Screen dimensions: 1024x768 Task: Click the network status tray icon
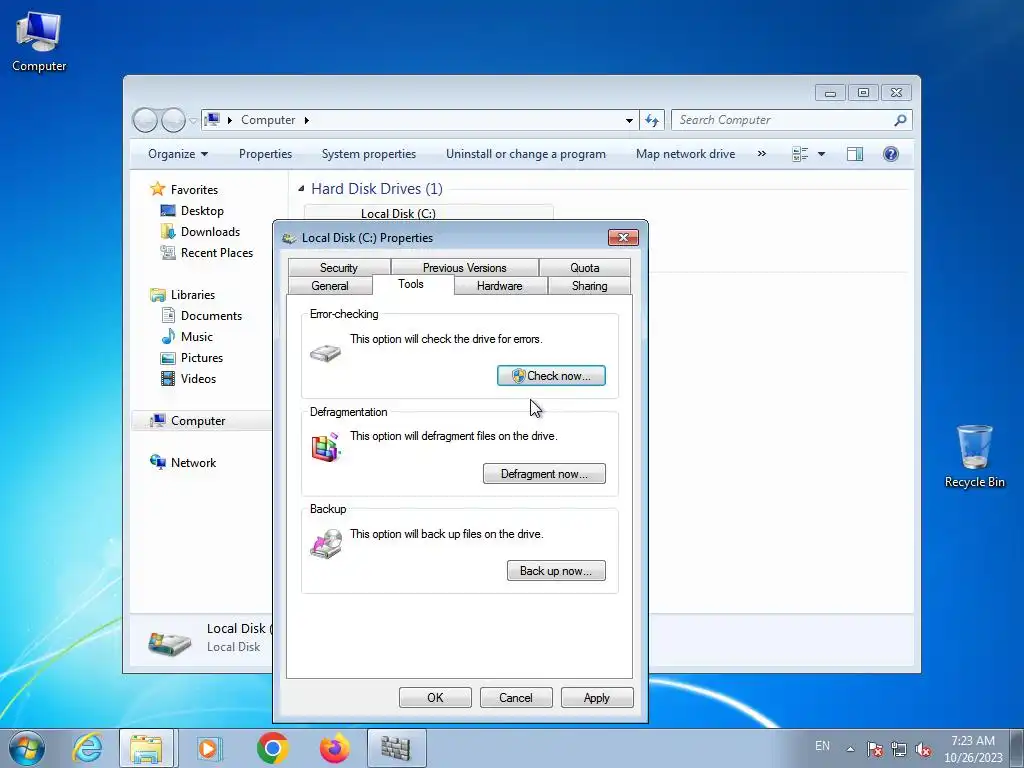click(899, 749)
